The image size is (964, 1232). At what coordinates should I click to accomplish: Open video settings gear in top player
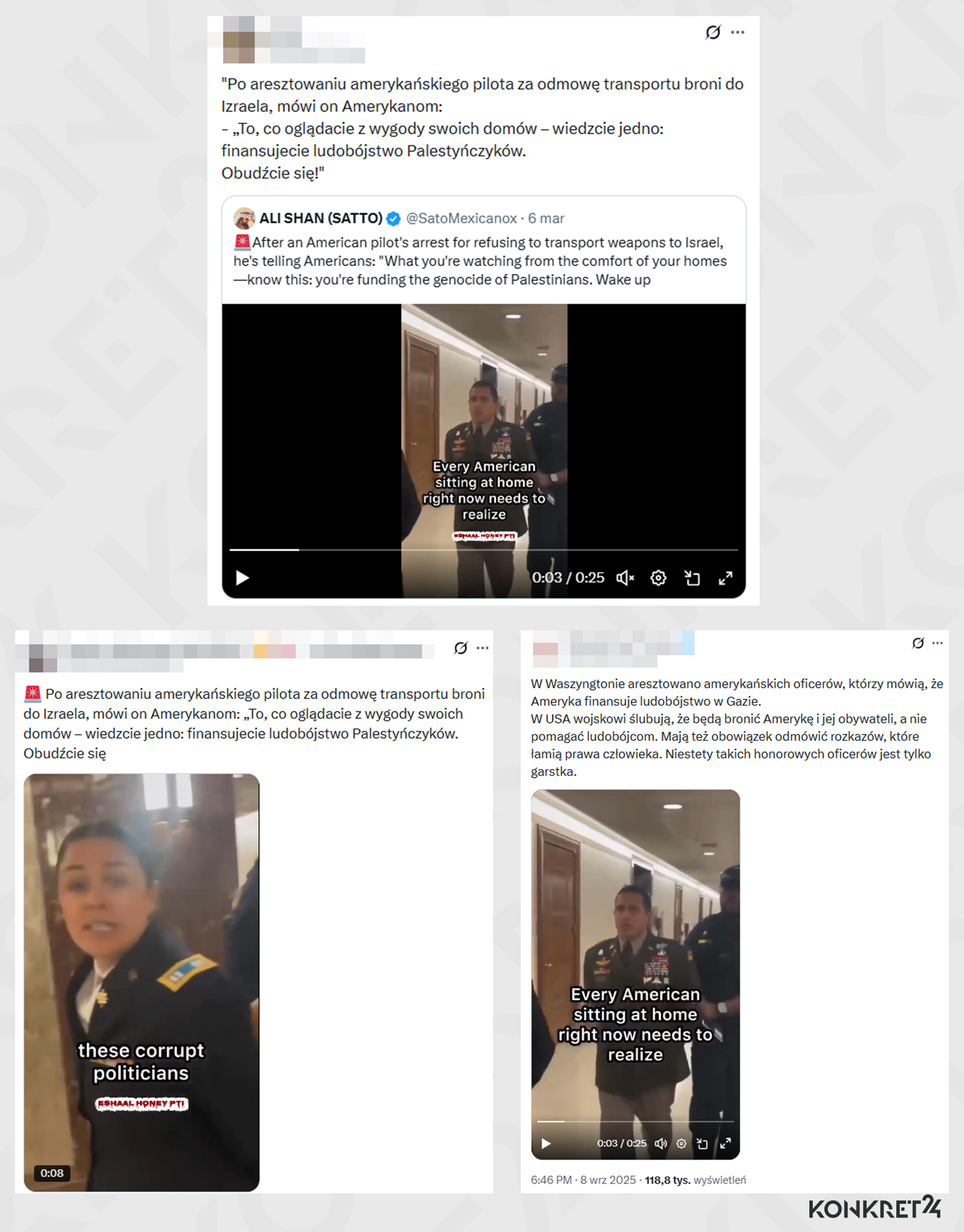click(658, 578)
